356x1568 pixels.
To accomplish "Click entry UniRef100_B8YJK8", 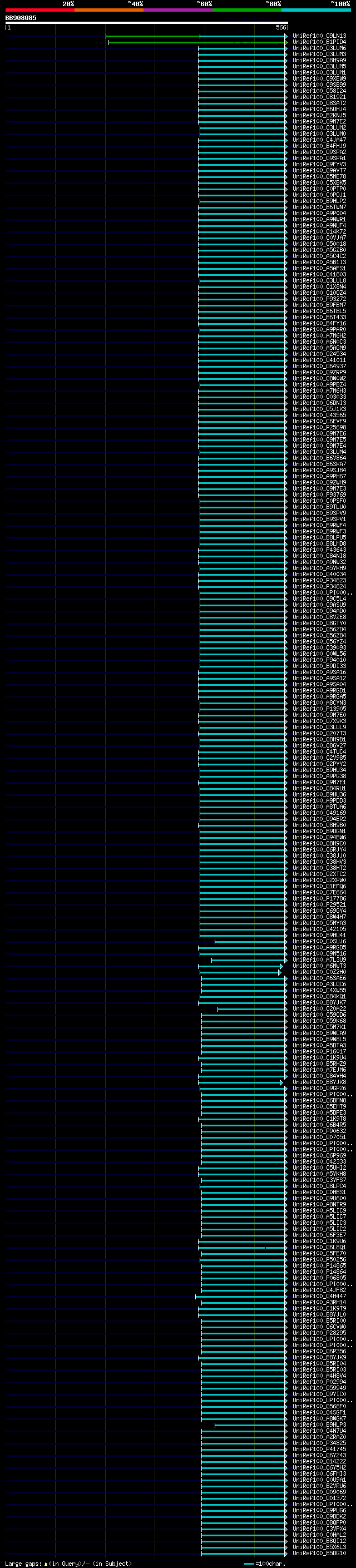I will pyautogui.click(x=319, y=1082).
